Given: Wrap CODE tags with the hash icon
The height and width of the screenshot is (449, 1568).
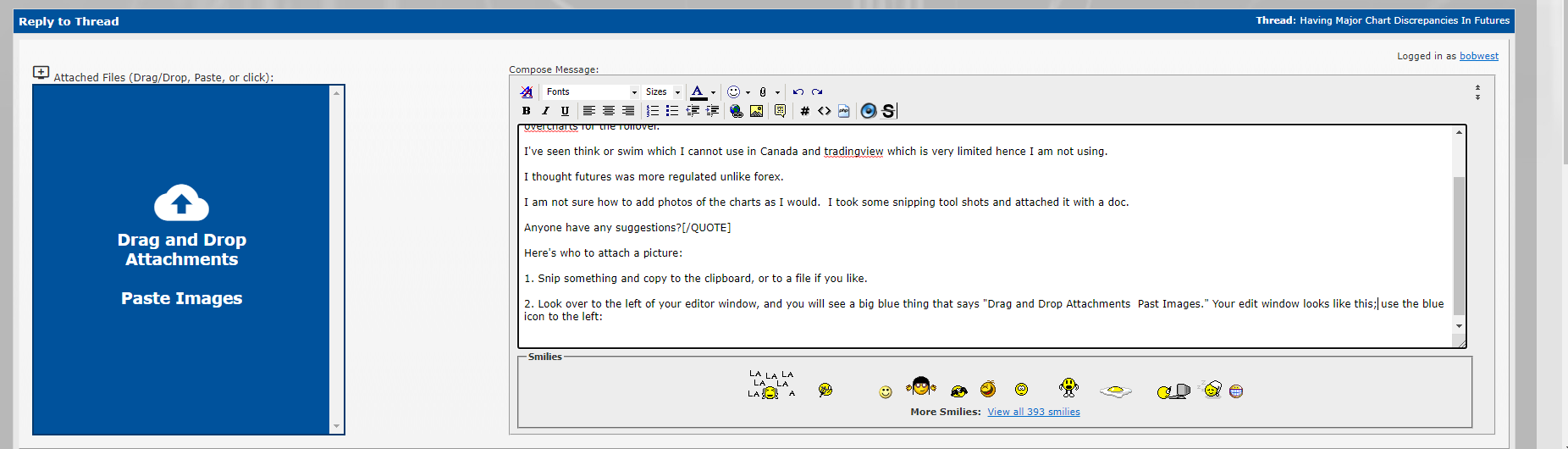Looking at the screenshot, I should [x=805, y=111].
